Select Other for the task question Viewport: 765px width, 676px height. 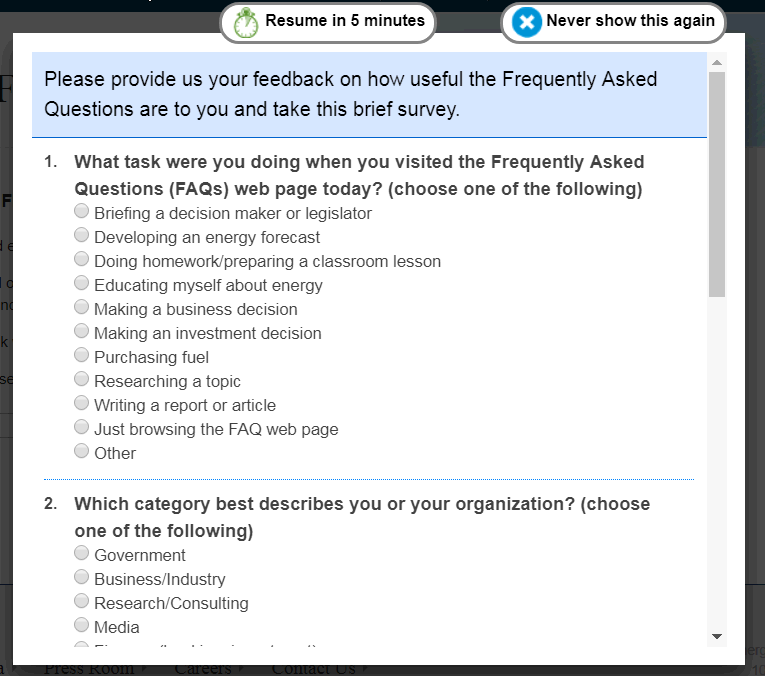click(x=82, y=452)
